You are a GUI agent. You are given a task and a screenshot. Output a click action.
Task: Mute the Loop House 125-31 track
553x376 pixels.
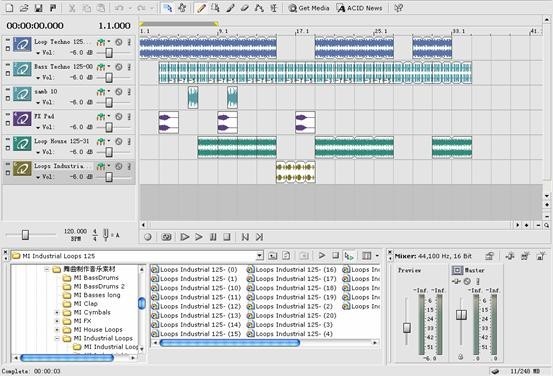pos(119,141)
